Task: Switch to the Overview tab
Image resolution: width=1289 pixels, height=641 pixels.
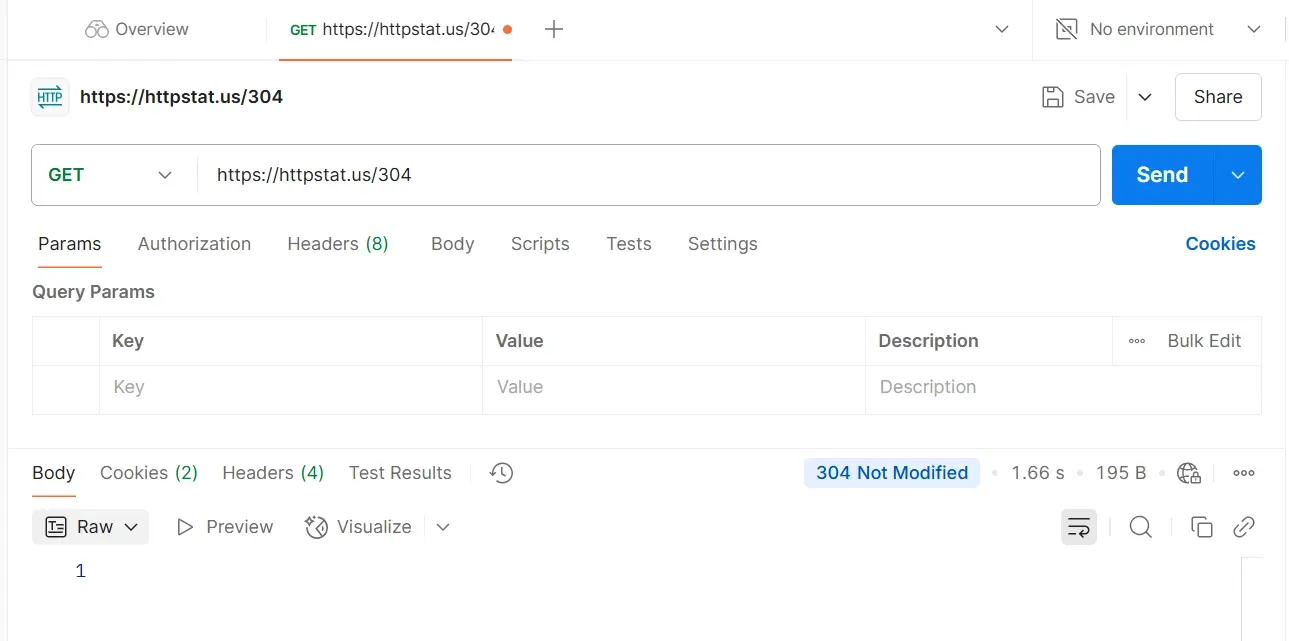Action: point(137,30)
